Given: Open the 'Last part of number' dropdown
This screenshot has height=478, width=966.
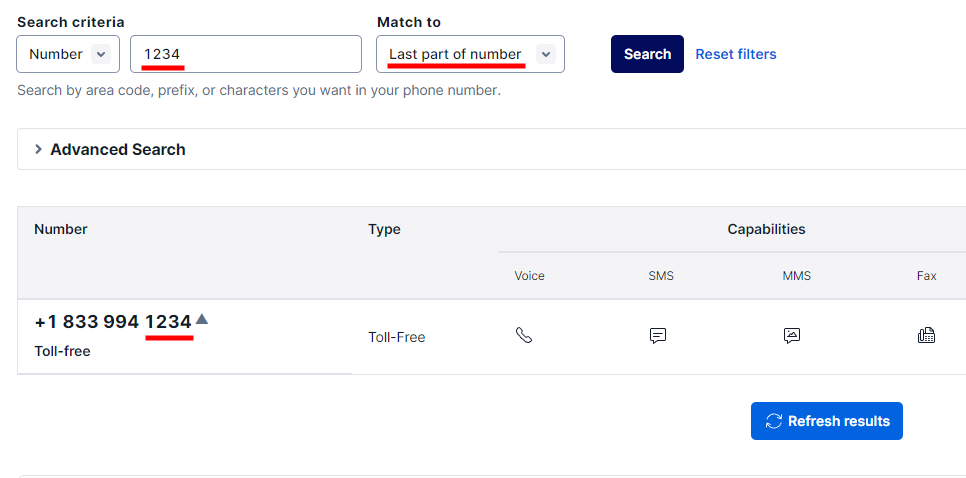Looking at the screenshot, I should coord(470,54).
